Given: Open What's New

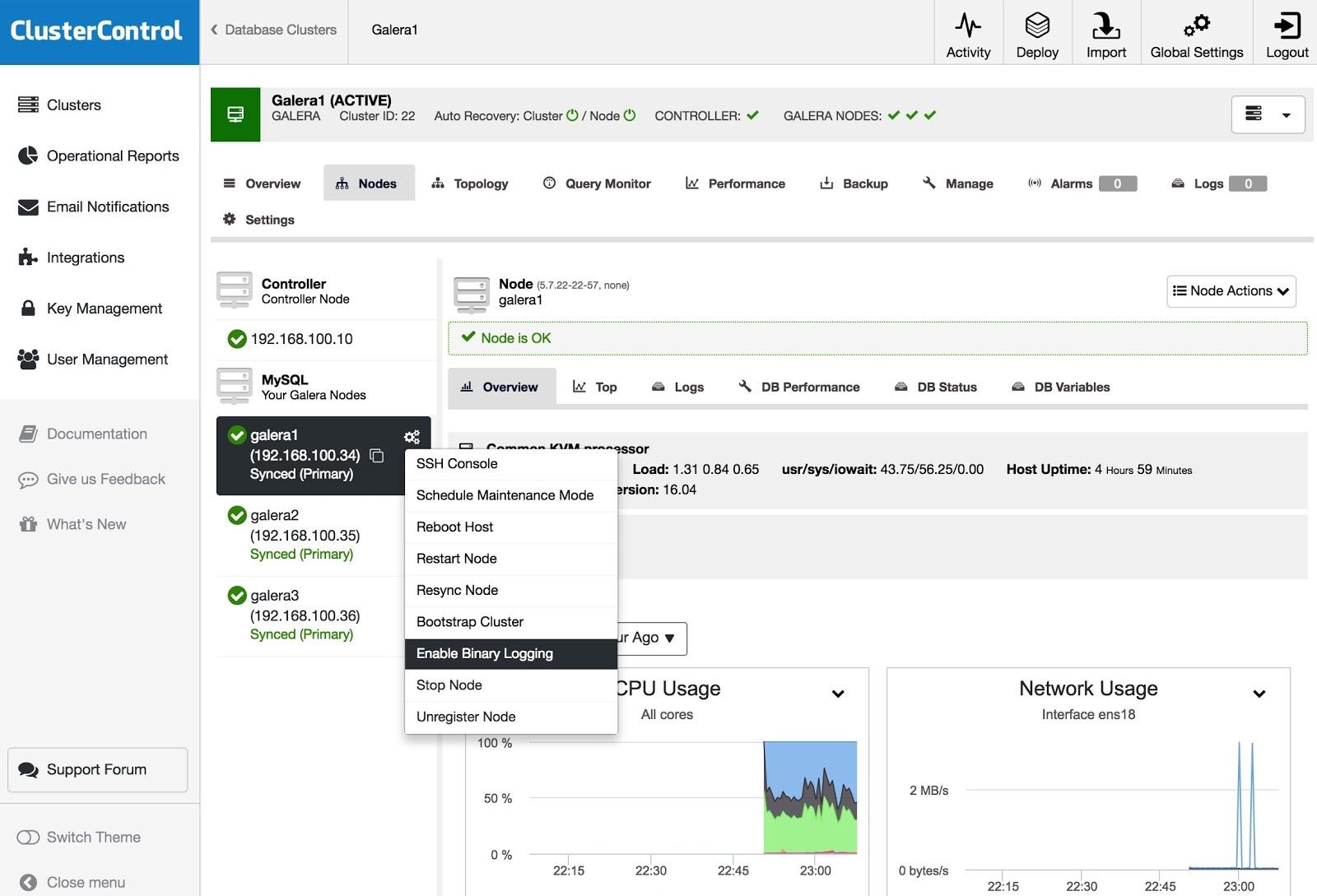Looking at the screenshot, I should [x=72, y=524].
